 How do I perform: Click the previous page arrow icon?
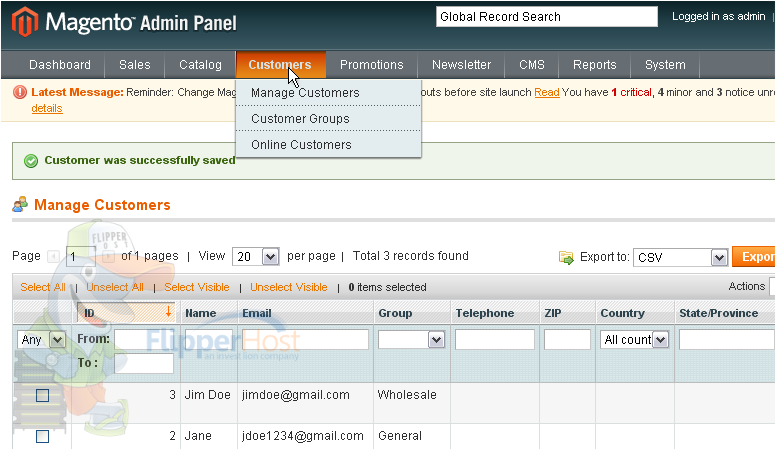coord(53,256)
